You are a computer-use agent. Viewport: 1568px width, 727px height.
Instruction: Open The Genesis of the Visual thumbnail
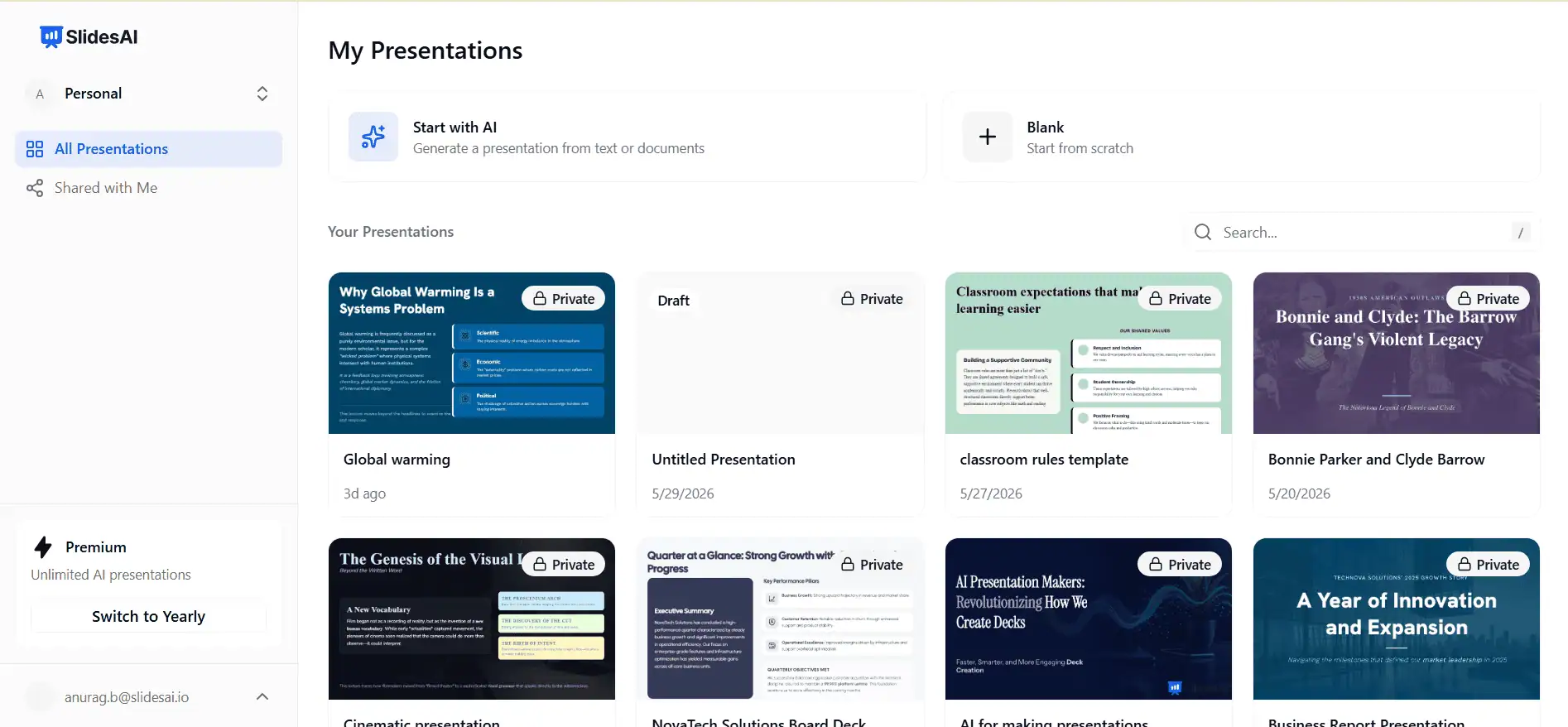(472, 619)
